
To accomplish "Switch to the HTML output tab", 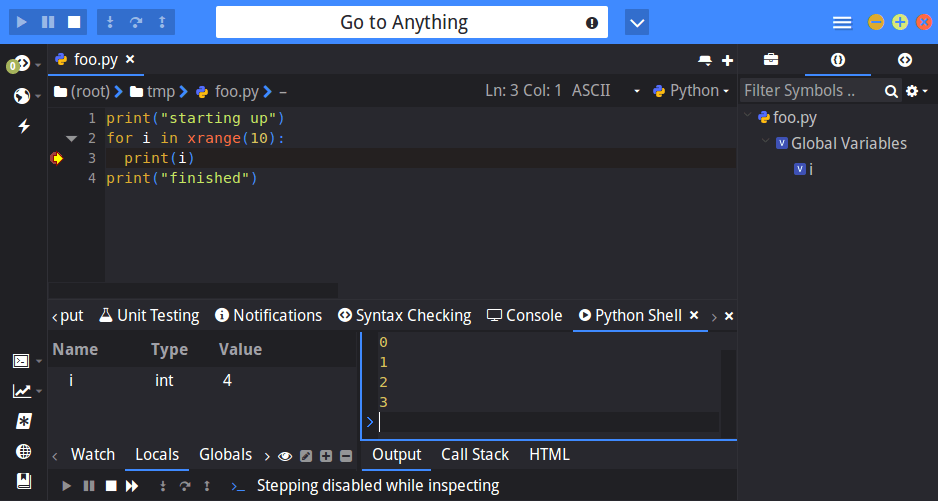I will pyautogui.click(x=549, y=455).
